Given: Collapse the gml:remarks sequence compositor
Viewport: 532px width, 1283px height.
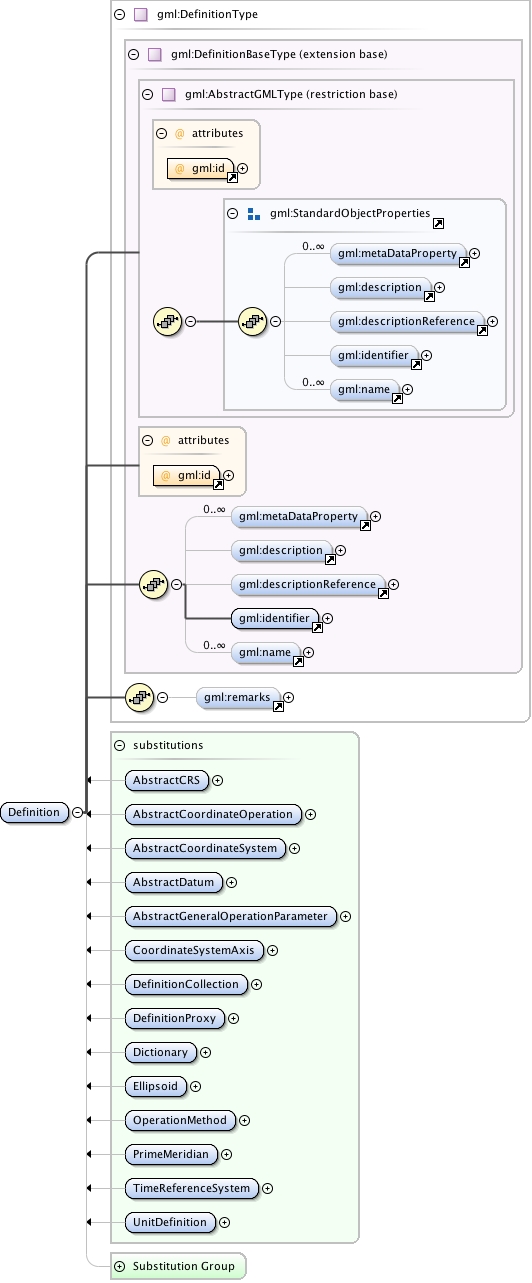Looking at the screenshot, I should pyautogui.click(x=162, y=697).
